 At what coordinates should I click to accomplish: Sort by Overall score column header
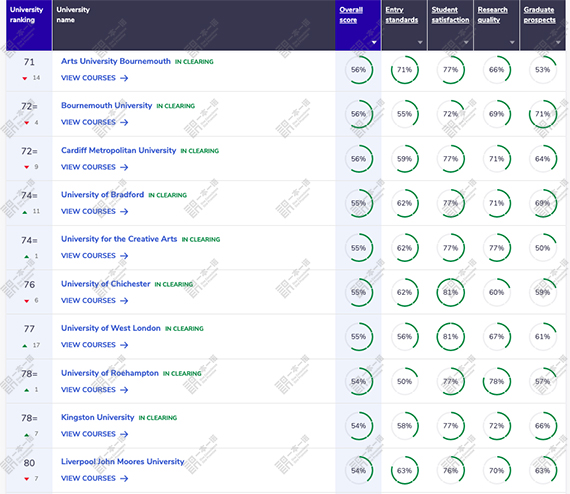(x=351, y=15)
